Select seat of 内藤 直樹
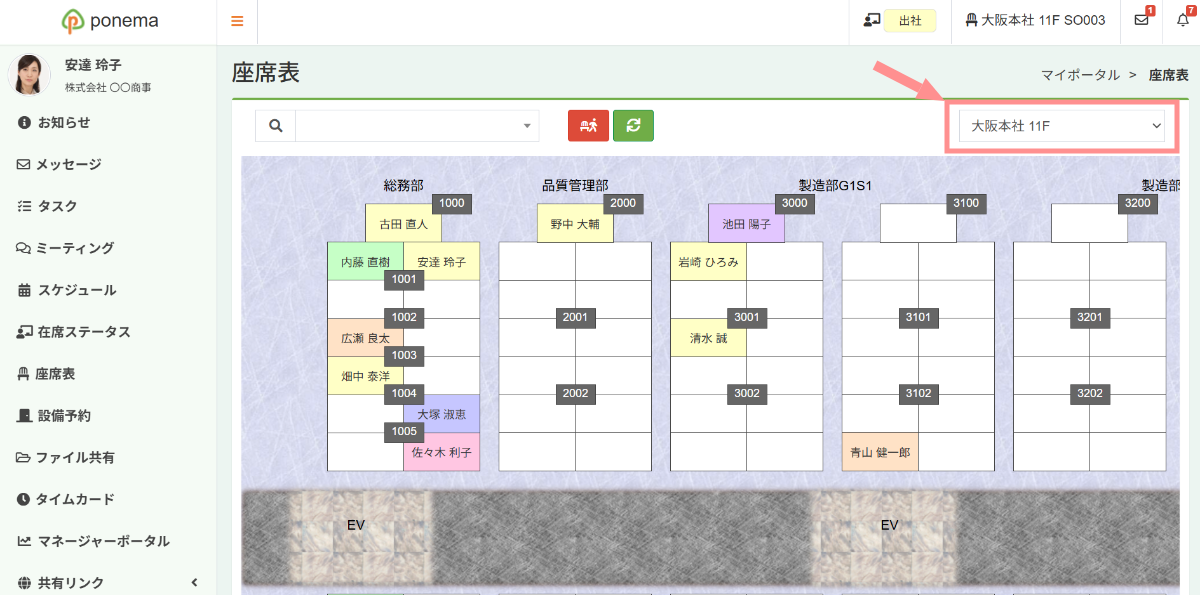 click(365, 262)
